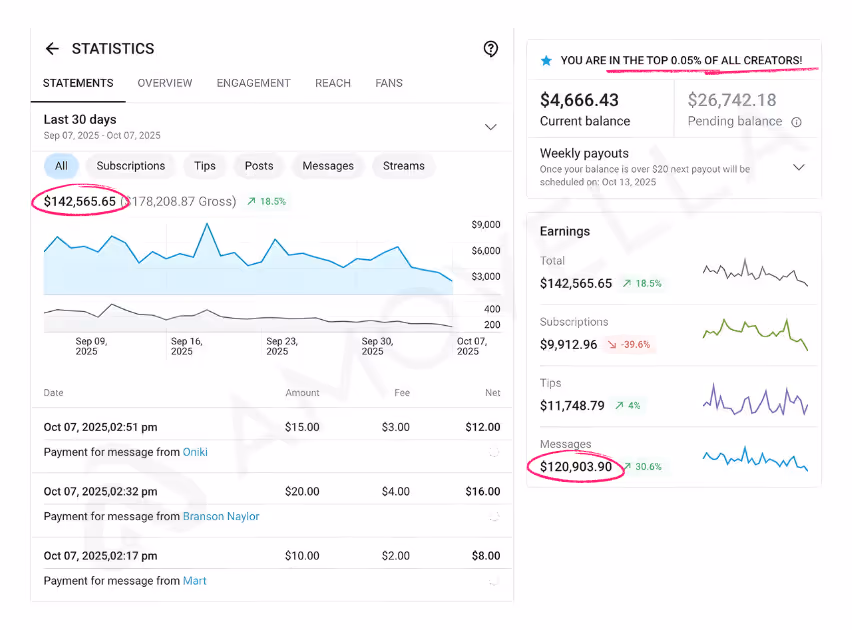
Task: Click the blue star in the creators banner
Action: 546,60
